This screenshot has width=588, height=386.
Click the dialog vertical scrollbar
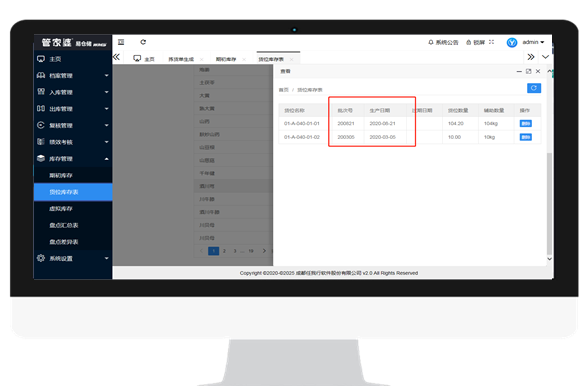coord(549,203)
